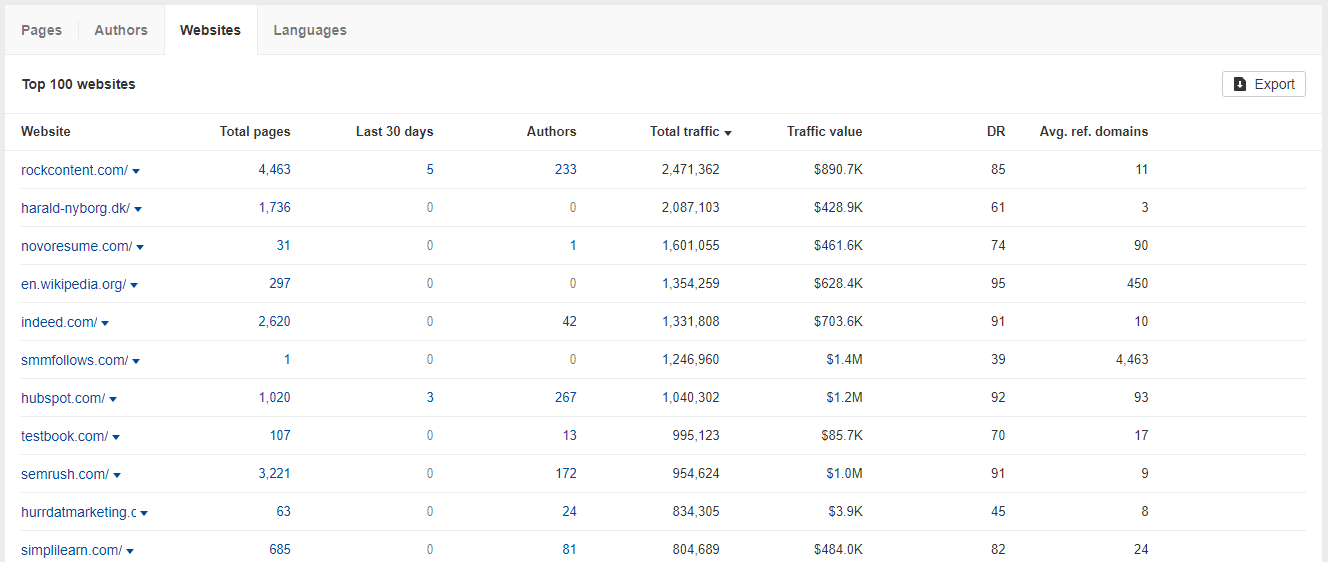This screenshot has width=1328, height=562.
Task: Expand rockcontent.com dropdown arrow
Action: coord(136,171)
